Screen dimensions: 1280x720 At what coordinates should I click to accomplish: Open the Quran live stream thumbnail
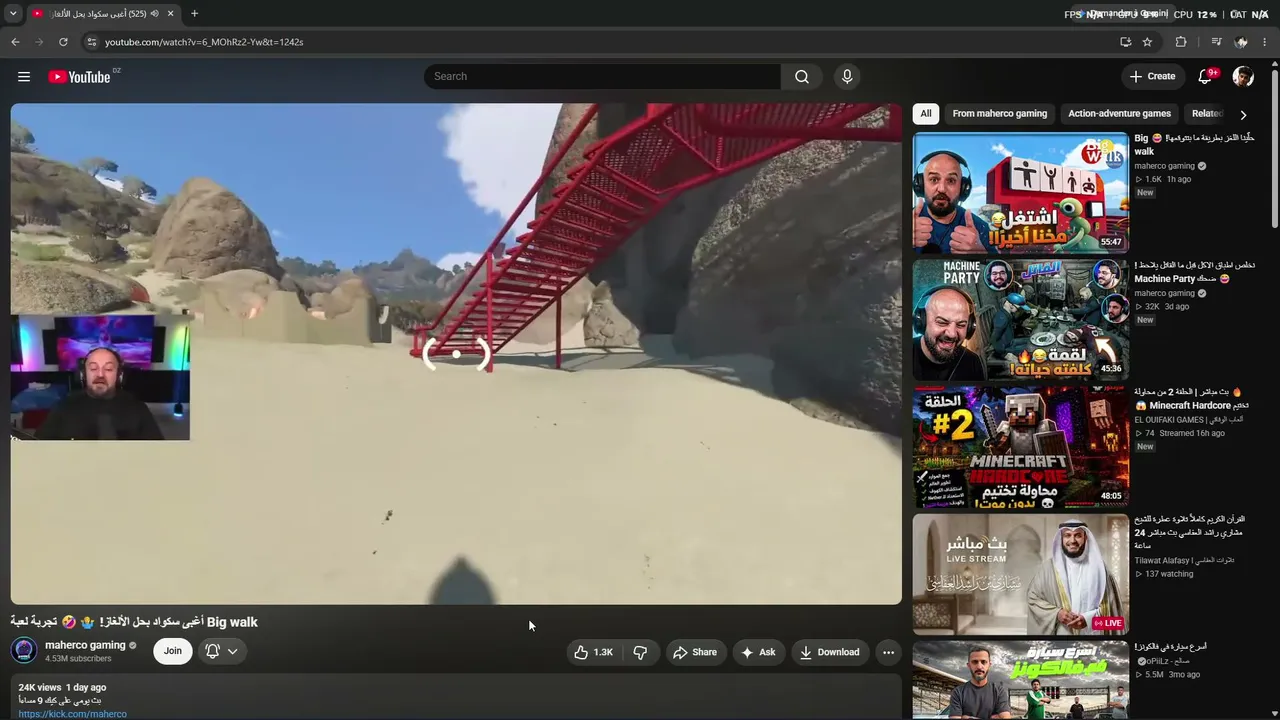point(1021,574)
